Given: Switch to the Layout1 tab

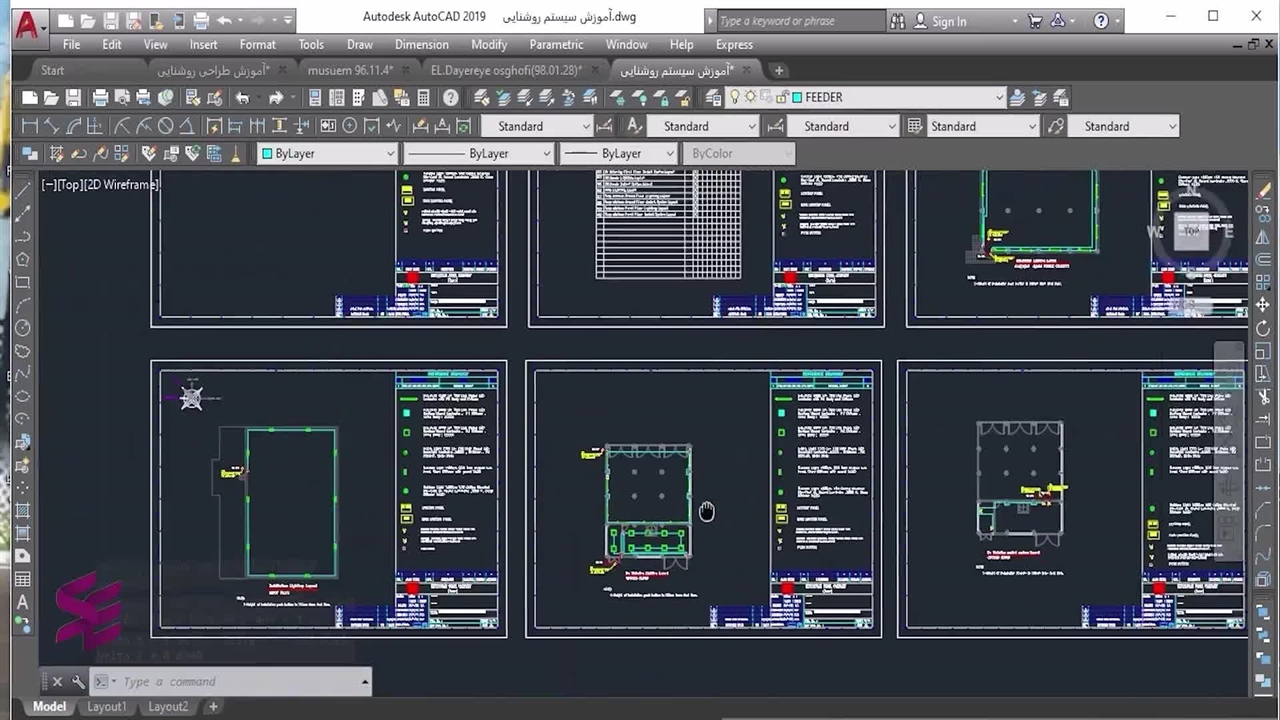Looking at the screenshot, I should point(107,706).
